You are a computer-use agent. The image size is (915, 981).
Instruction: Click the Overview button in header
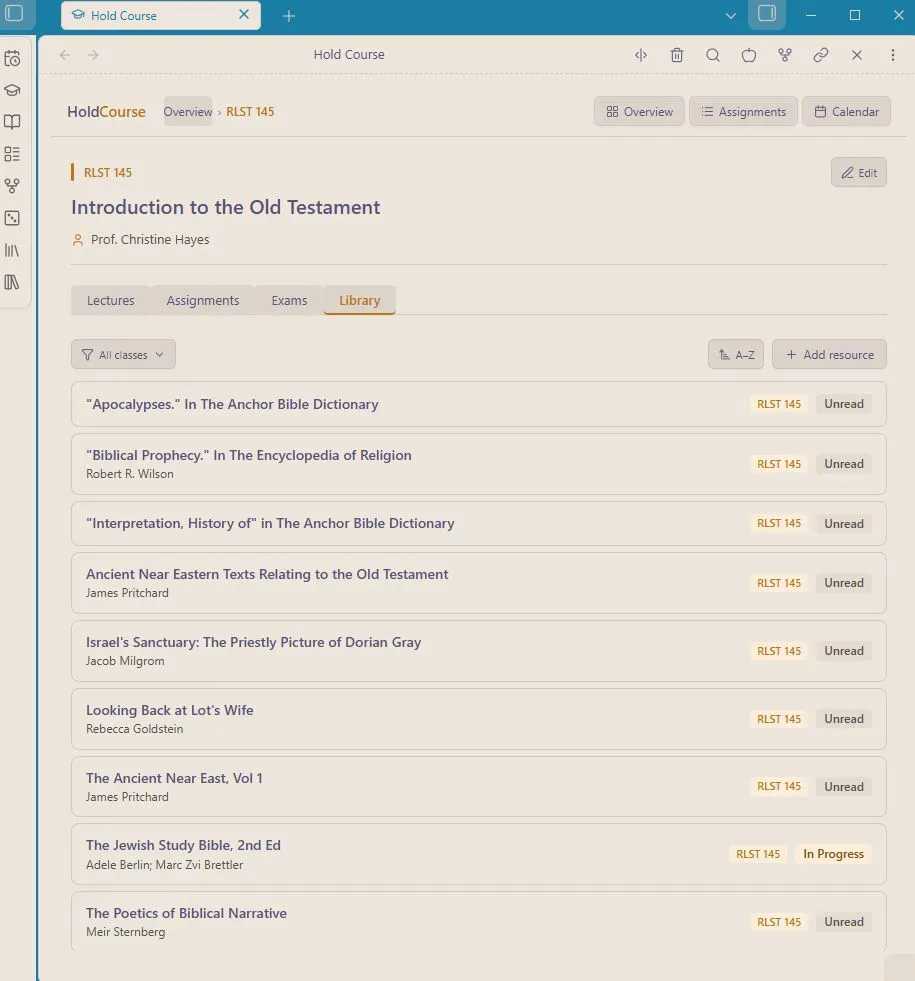tap(639, 111)
